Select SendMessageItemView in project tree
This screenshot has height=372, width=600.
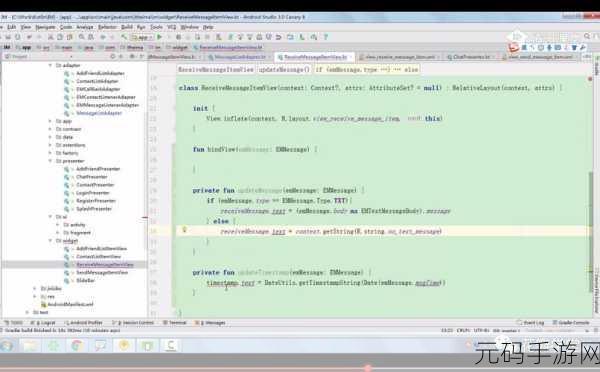(102, 272)
